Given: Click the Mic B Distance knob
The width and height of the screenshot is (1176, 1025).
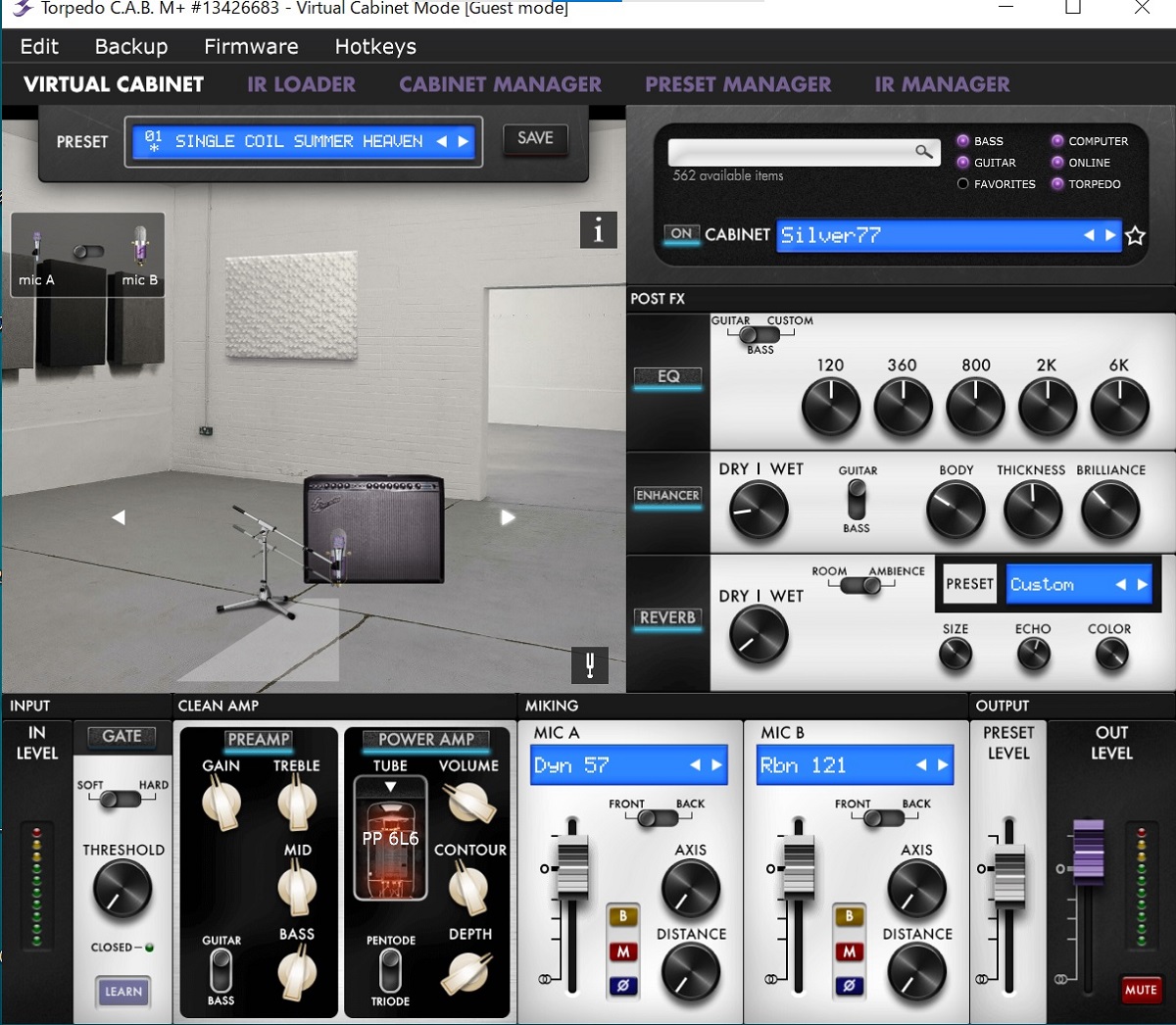Looking at the screenshot, I should (917, 973).
